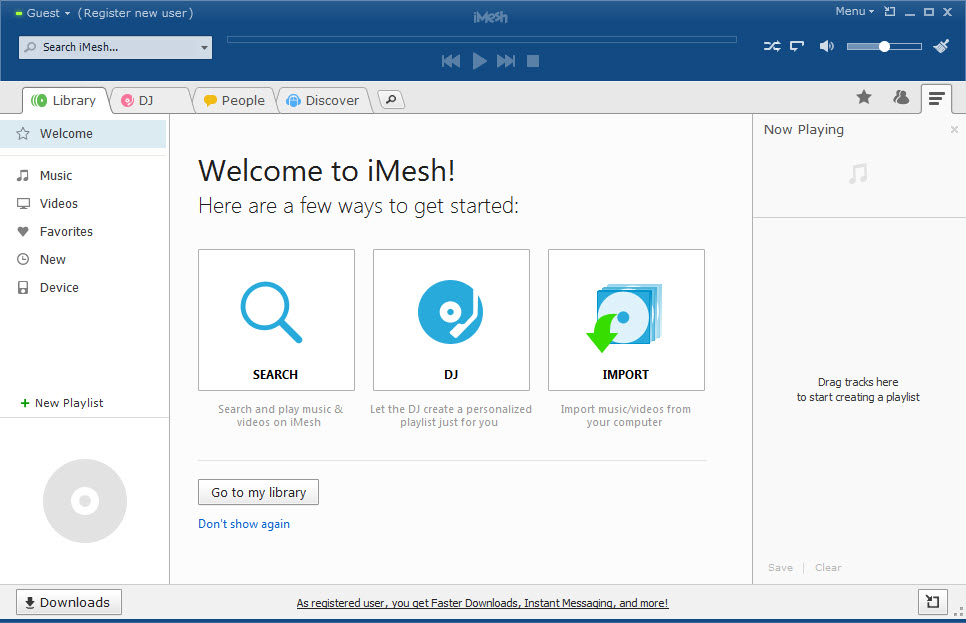The width and height of the screenshot is (966, 623).
Task: Click the playback progress bar
Action: (x=482, y=39)
